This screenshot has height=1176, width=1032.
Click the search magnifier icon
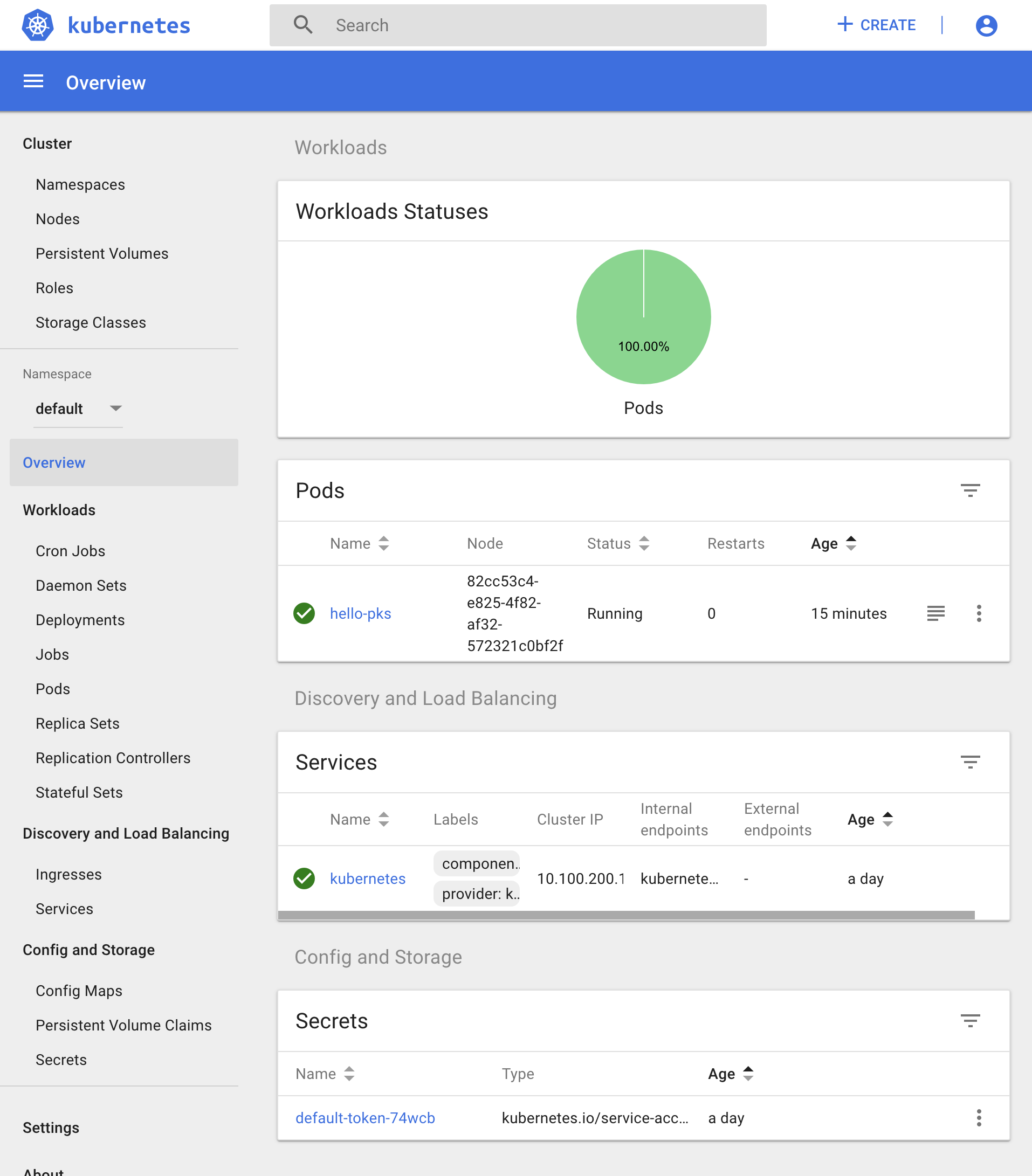pyautogui.click(x=302, y=25)
